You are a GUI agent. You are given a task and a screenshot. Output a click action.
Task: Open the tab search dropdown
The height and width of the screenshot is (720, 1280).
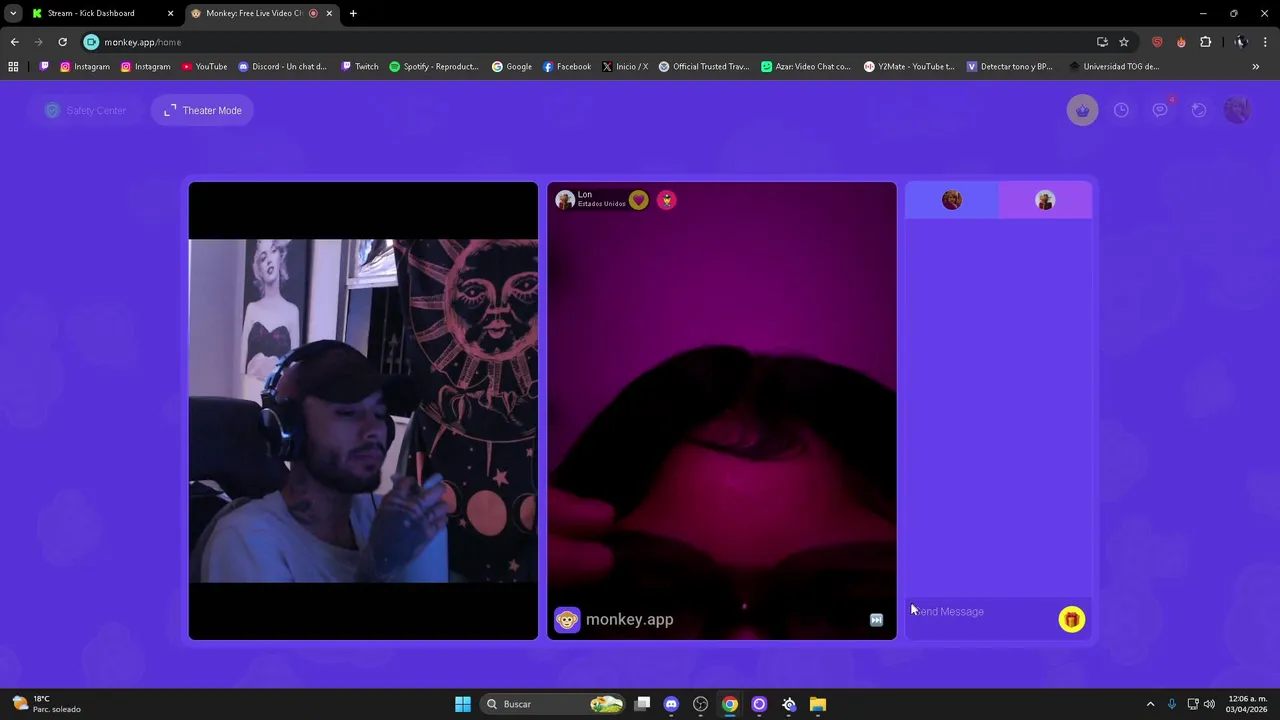[12, 13]
